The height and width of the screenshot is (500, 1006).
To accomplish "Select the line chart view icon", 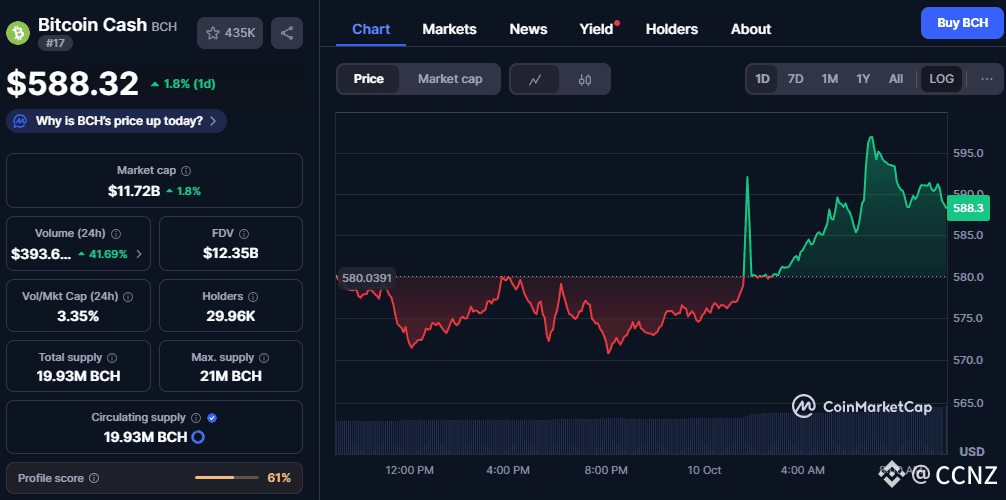I will tap(535, 79).
